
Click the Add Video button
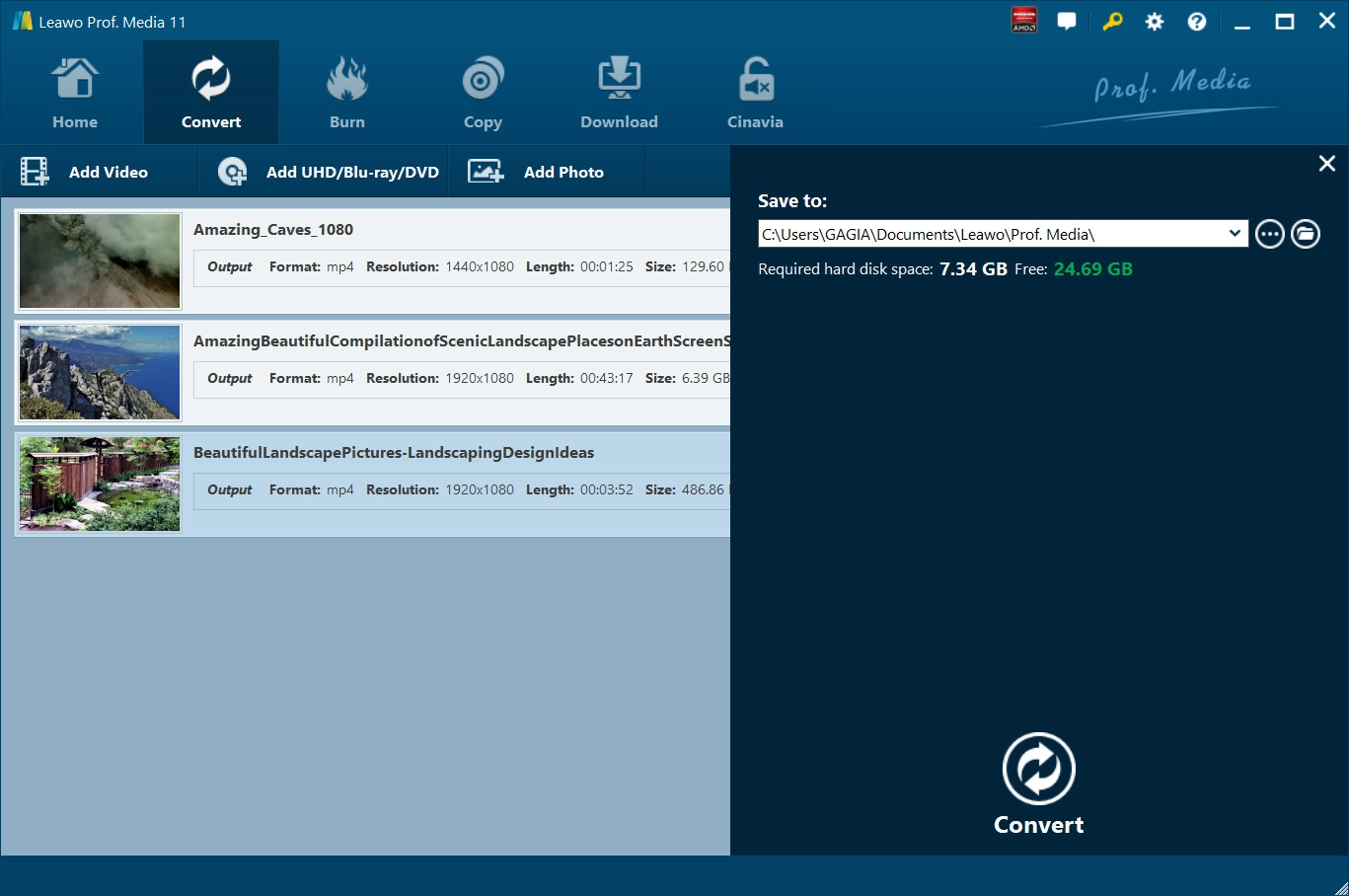[x=86, y=172]
